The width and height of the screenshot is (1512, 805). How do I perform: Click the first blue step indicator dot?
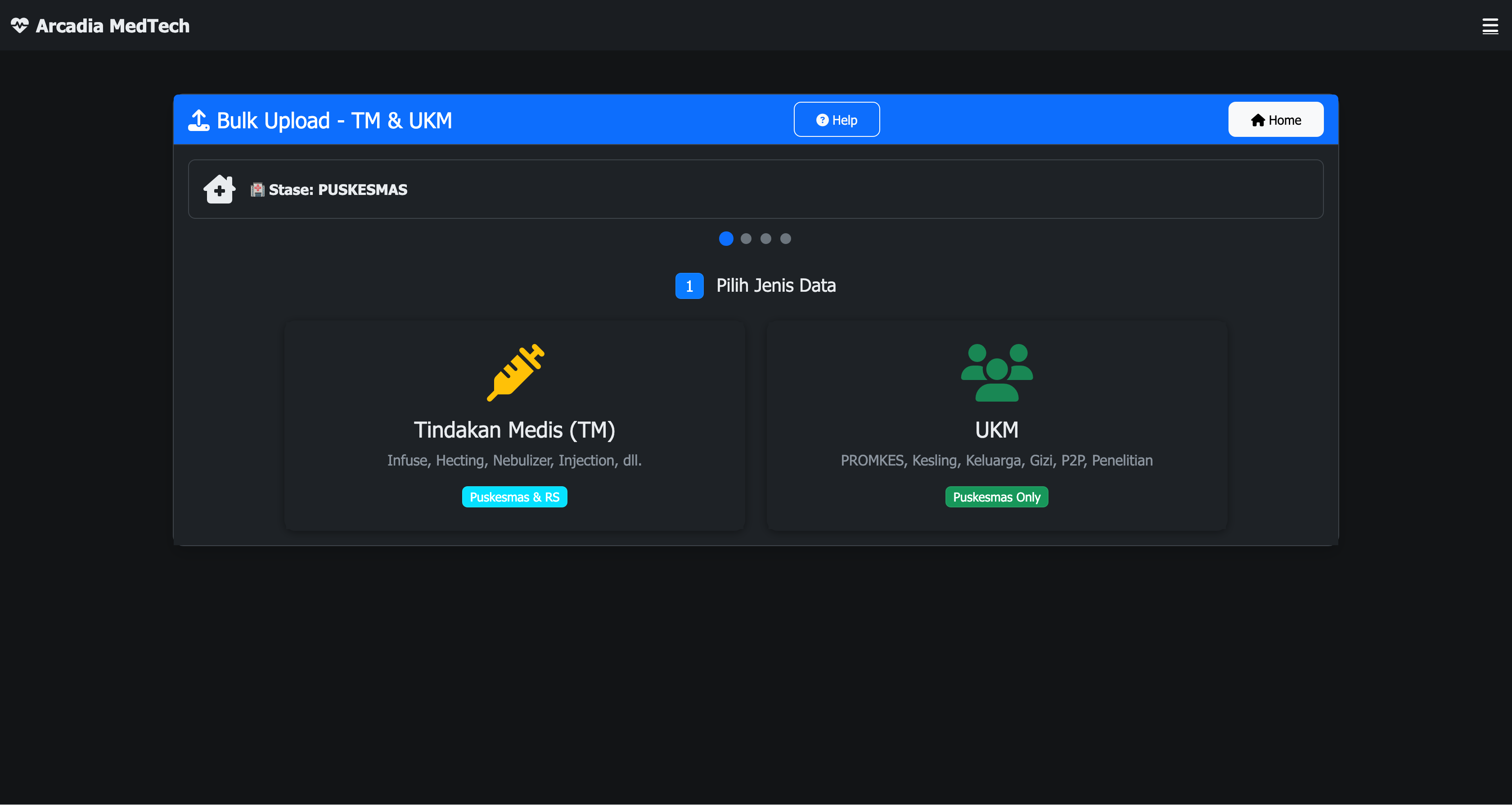(x=726, y=238)
